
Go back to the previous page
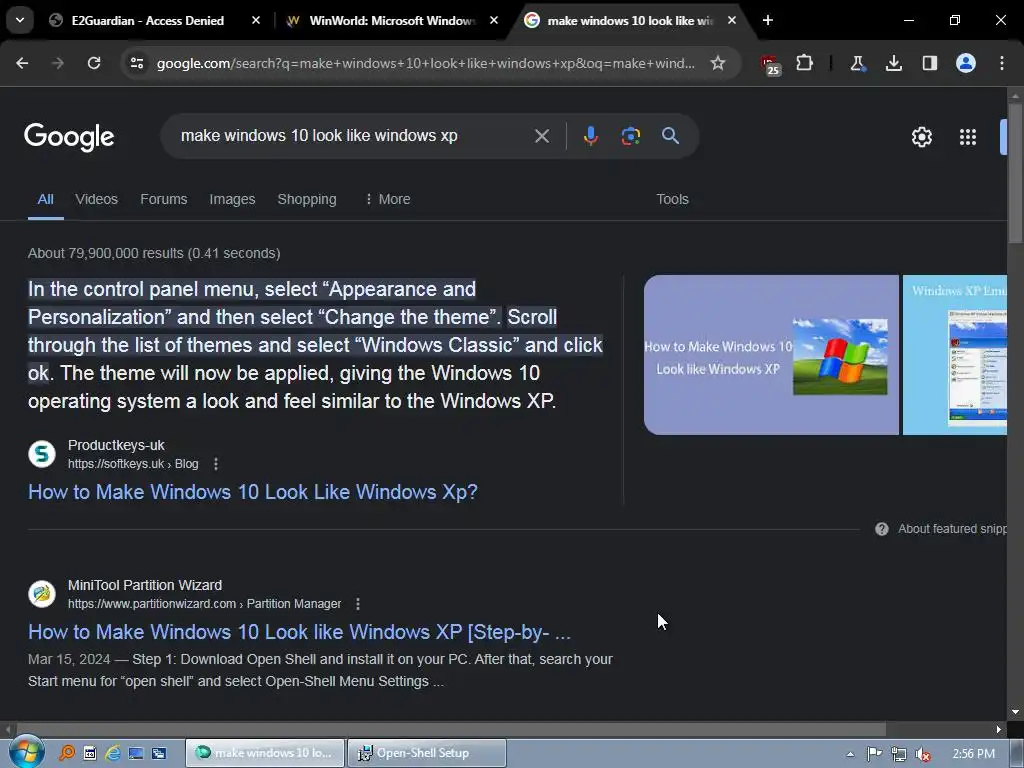(22, 63)
